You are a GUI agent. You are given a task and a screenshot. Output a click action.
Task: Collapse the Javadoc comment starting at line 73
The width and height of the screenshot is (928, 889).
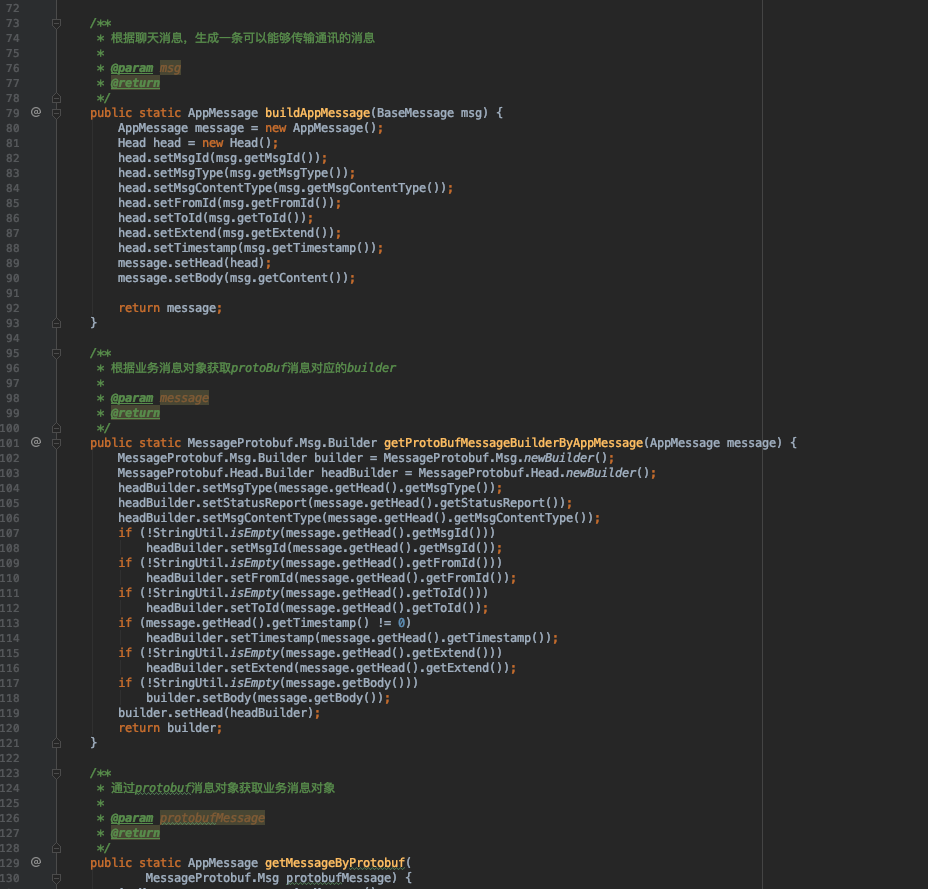pyautogui.click(x=57, y=22)
